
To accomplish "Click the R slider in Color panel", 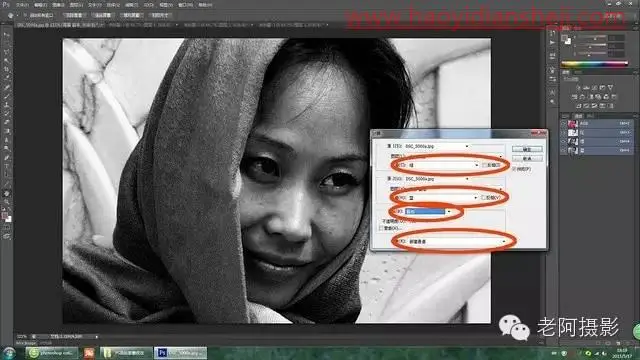I will [x=592, y=36].
